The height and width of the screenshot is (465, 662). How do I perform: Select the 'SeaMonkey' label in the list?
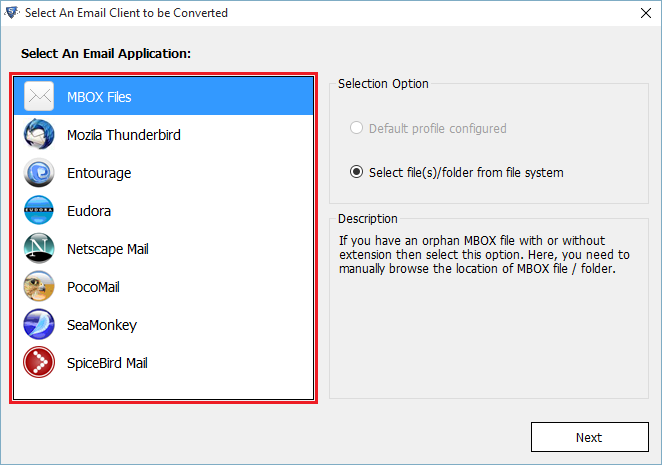101,325
